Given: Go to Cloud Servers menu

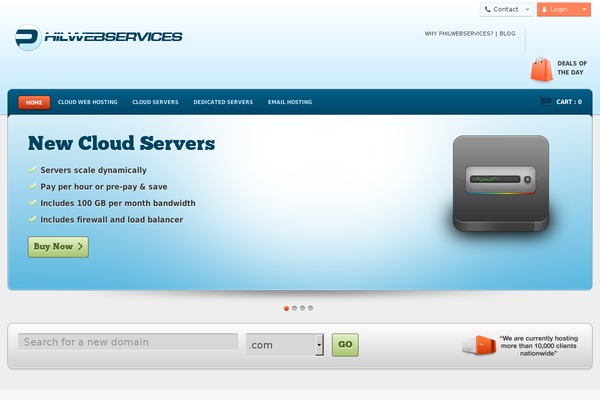Looking at the screenshot, I should [155, 102].
